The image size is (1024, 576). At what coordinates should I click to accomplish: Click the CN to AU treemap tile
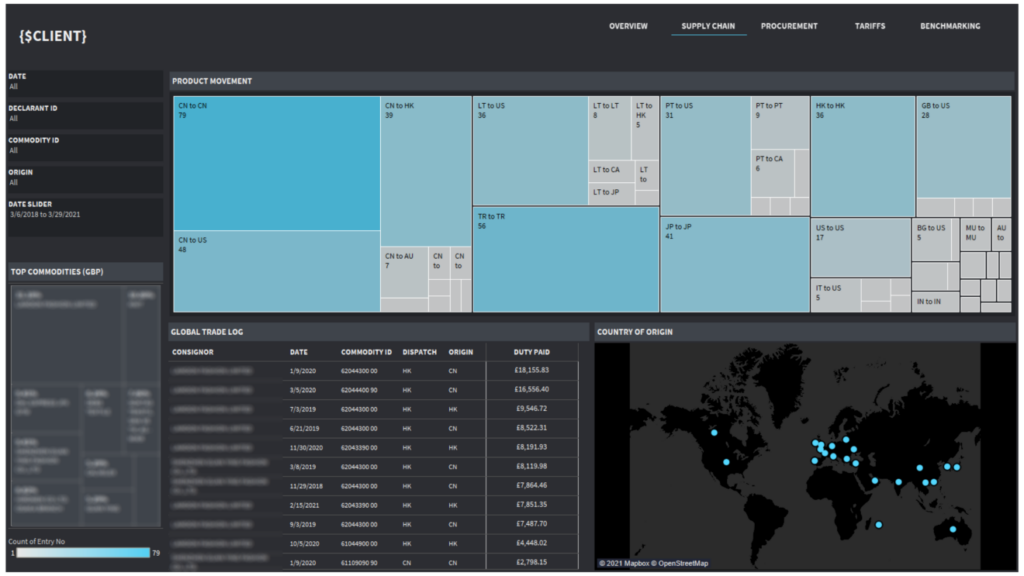tap(404, 272)
